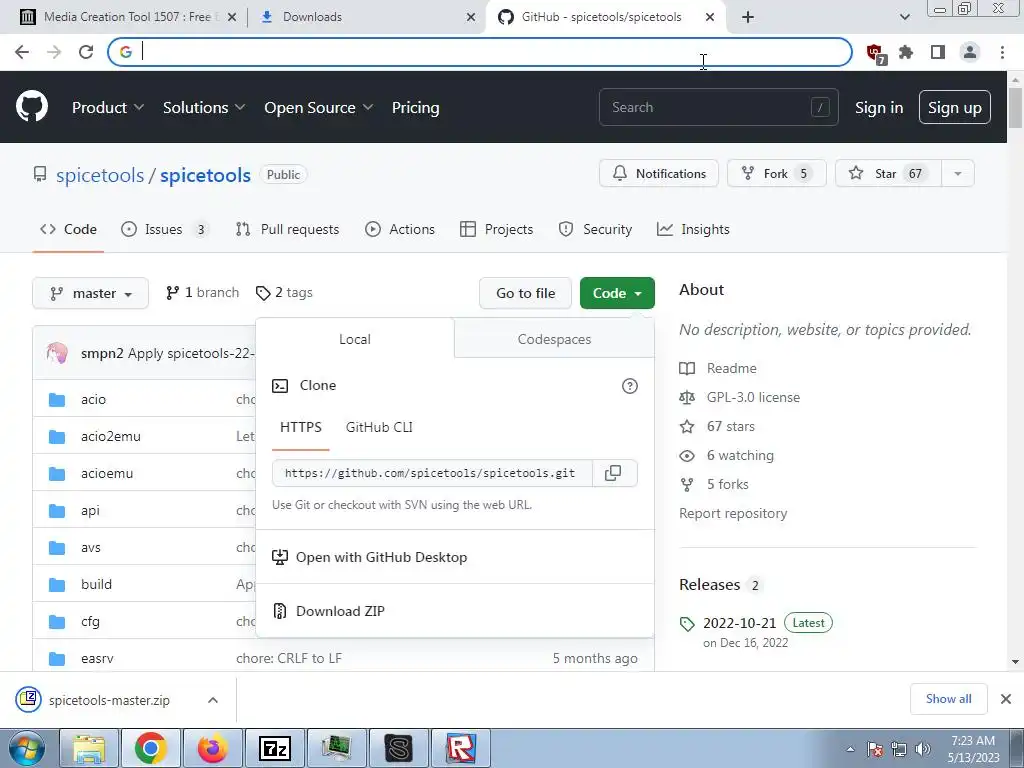Click the page vertical scrollbar thumb

pyautogui.click(x=1015, y=108)
